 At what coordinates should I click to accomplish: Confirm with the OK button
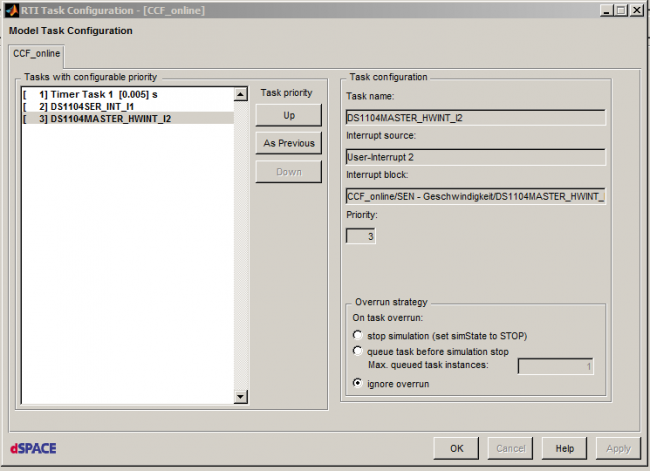point(457,448)
